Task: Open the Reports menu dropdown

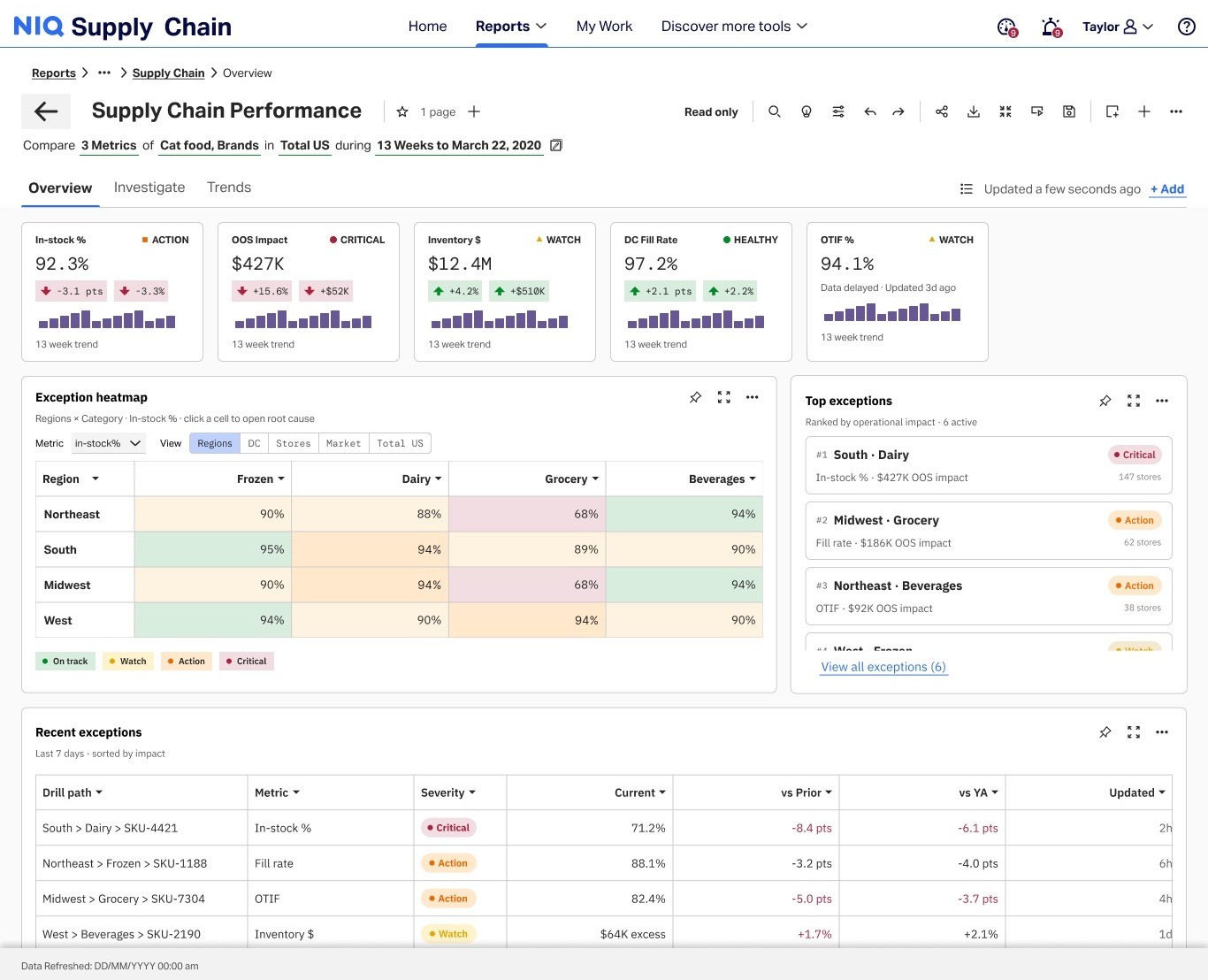Action: (x=511, y=27)
